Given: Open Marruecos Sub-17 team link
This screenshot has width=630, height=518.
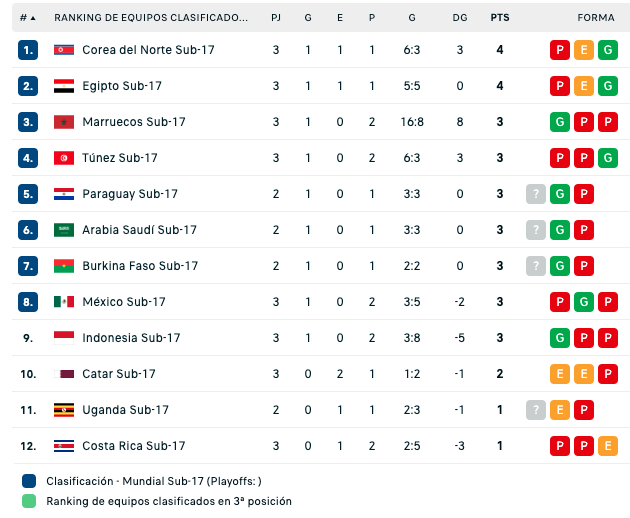Looking at the screenshot, I should [134, 122].
